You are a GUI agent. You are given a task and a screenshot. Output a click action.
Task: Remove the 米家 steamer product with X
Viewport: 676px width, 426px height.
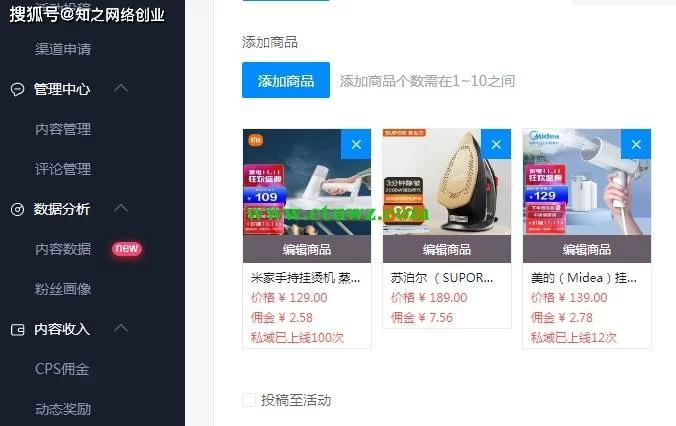point(356,144)
